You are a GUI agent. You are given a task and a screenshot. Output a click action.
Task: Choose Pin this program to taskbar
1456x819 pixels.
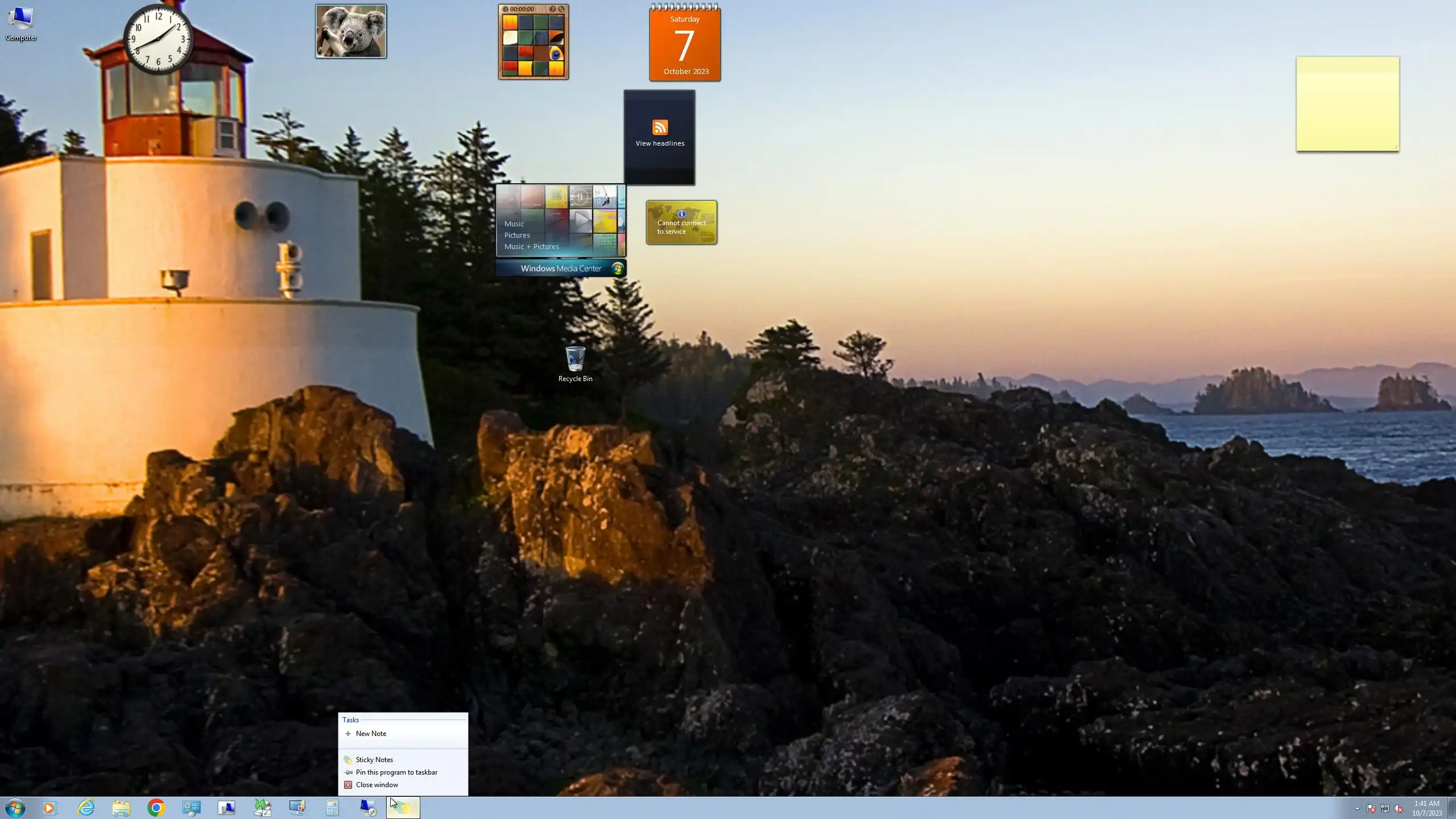point(396,772)
